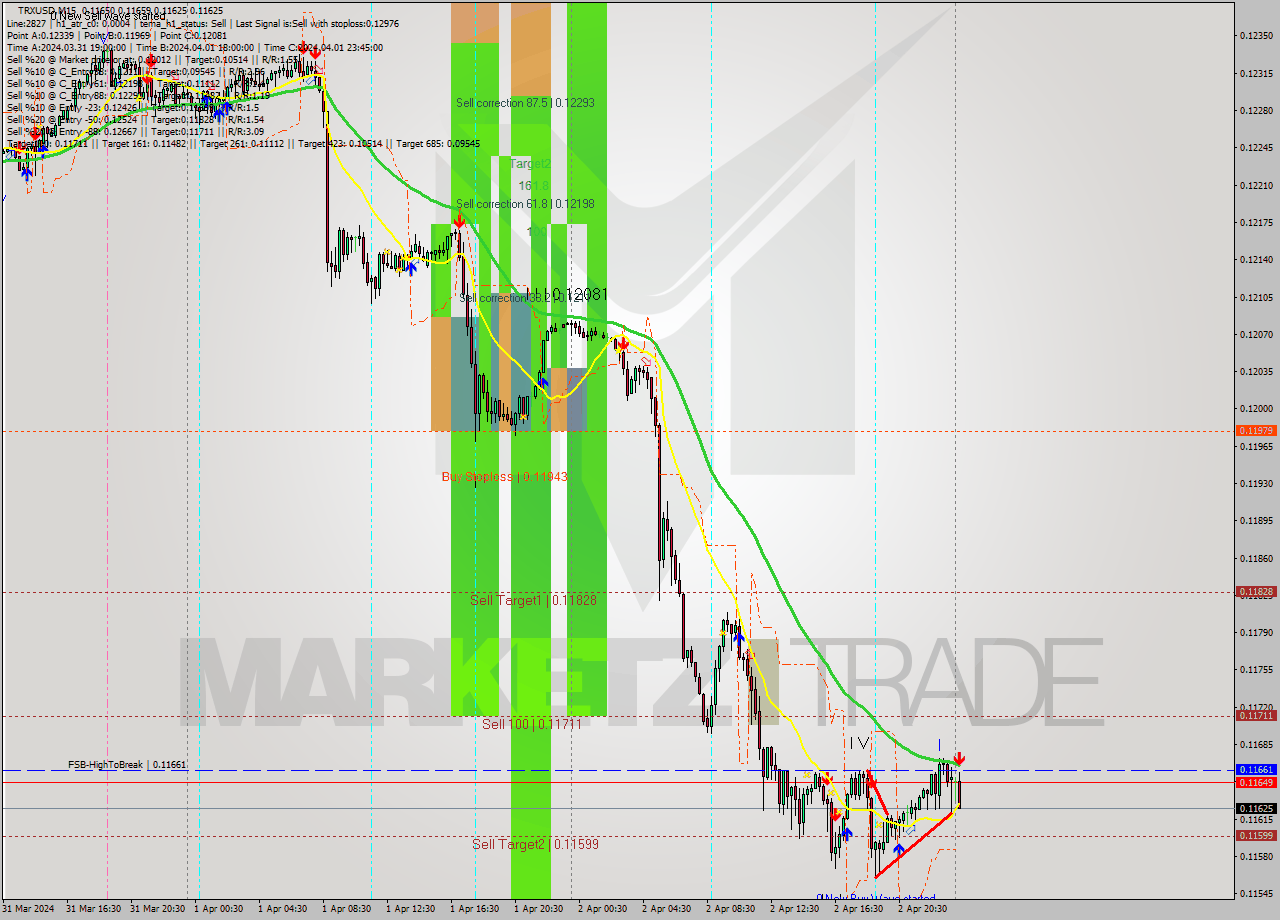Click the price tag 0.11711 on the axis
This screenshot has width=1280, height=920.
(1256, 716)
